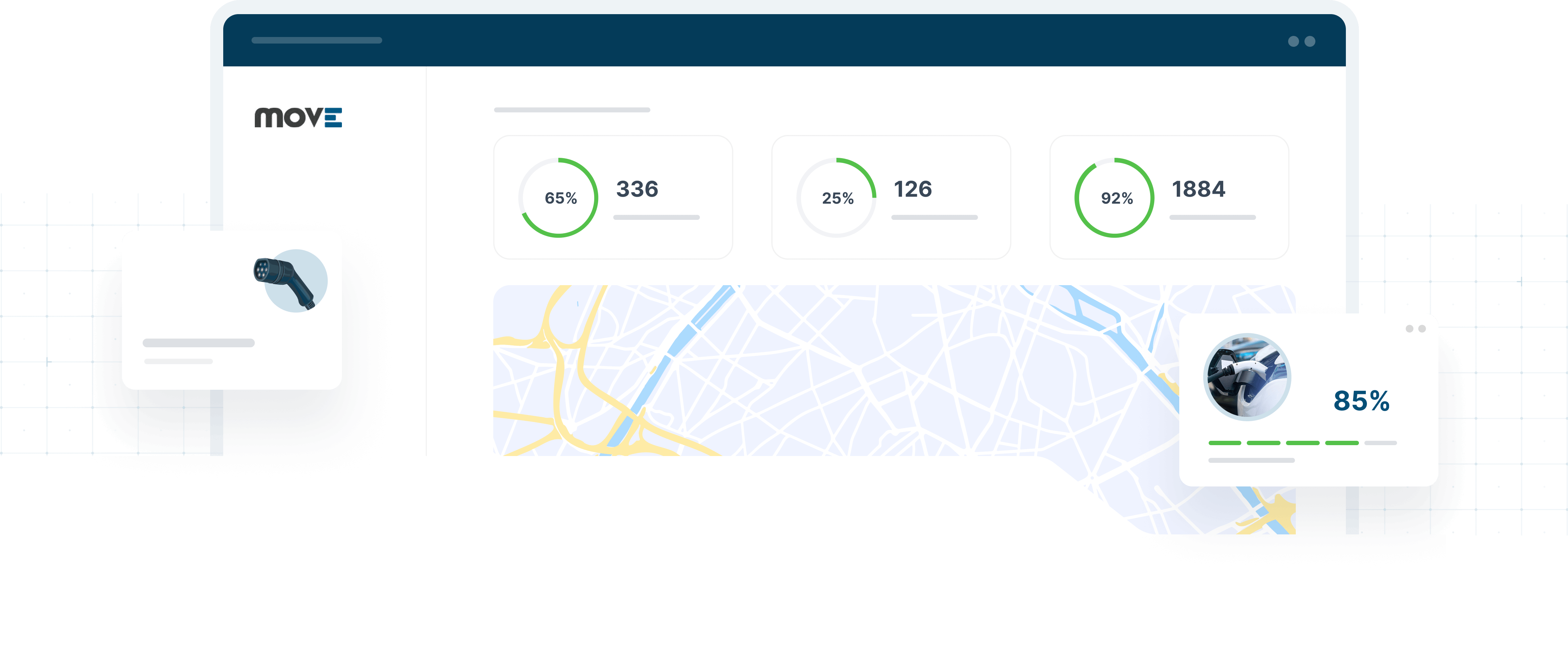
Task: Click the value 126
Action: pos(912,189)
